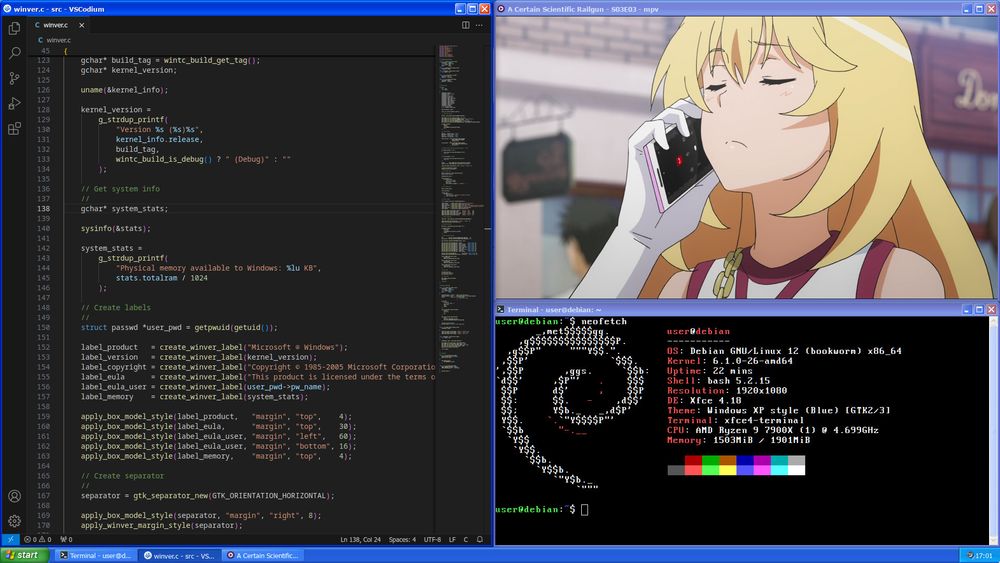1000x563 pixels.
Task: Click the Terminal window title bar icon
Action: coord(501,309)
